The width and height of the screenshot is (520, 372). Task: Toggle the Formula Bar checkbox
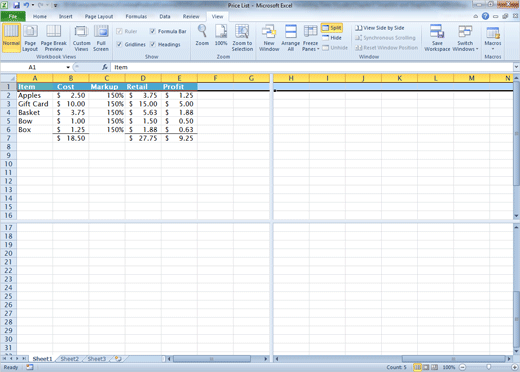coord(153,31)
